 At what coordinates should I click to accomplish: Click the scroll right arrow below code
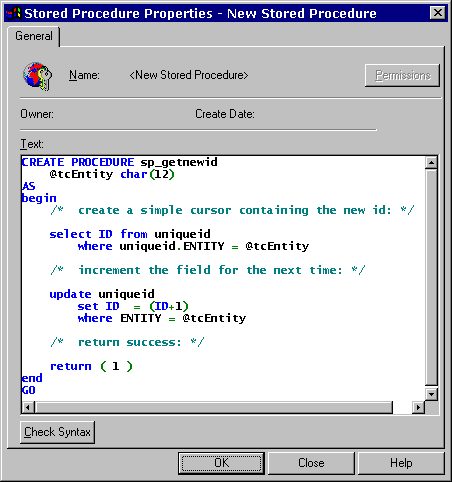click(x=418, y=407)
